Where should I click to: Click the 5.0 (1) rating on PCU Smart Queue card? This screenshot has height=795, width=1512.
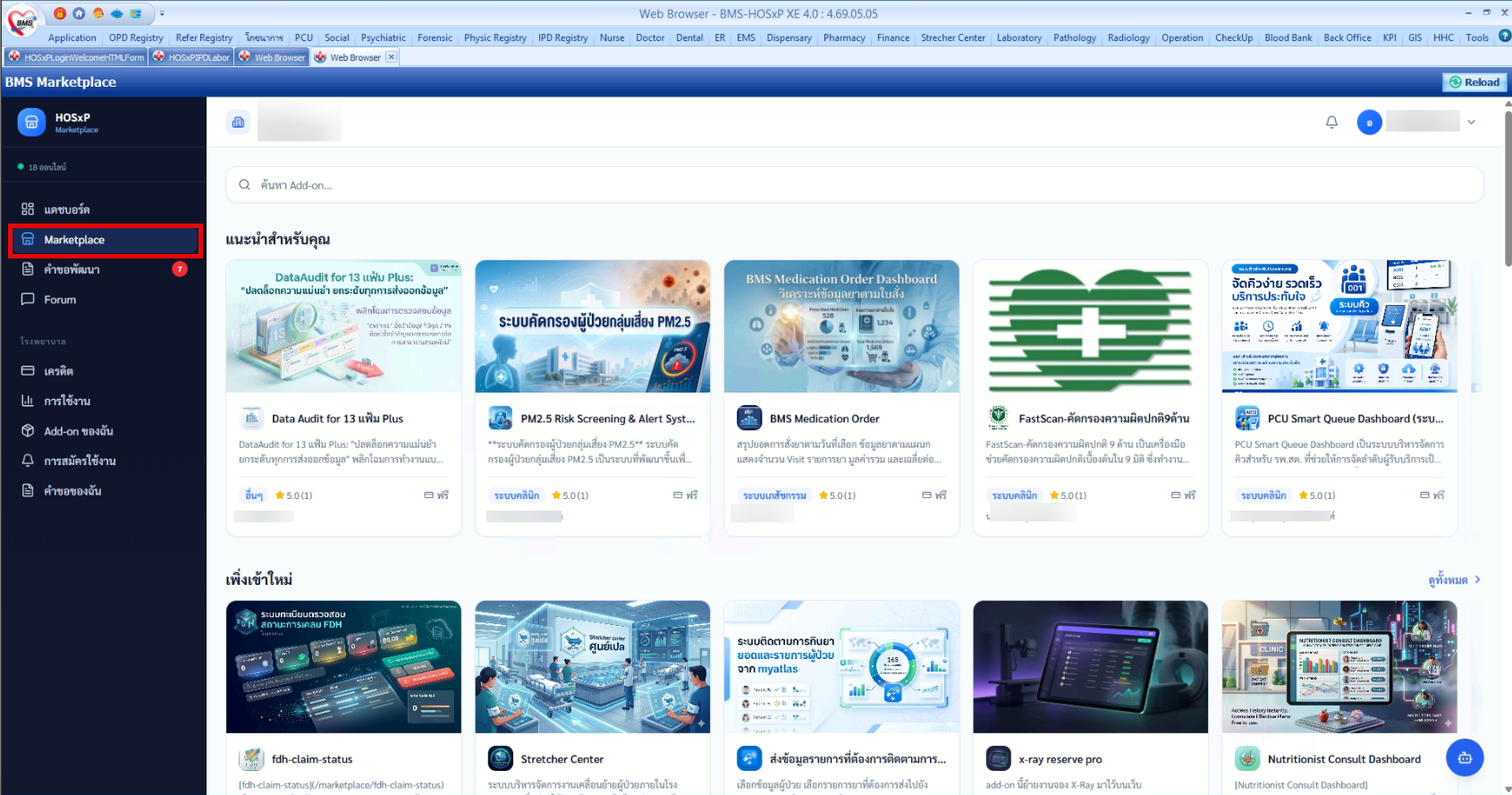(x=1317, y=495)
